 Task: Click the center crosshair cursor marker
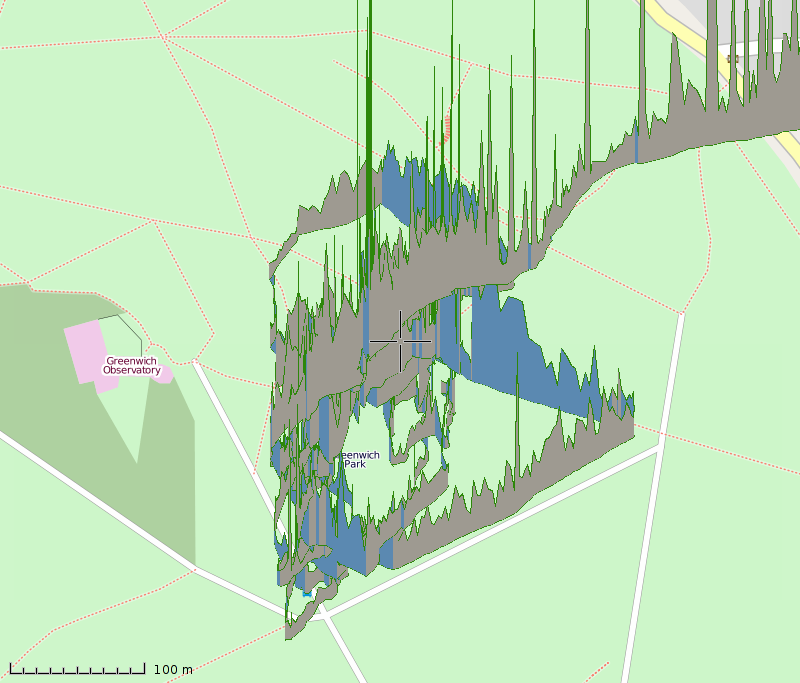click(x=401, y=341)
